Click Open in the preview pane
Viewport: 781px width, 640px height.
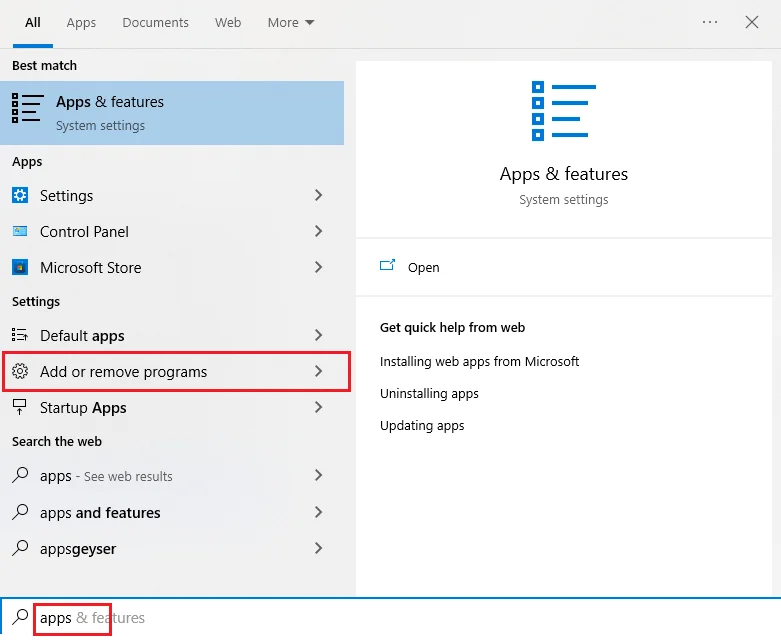coord(423,267)
